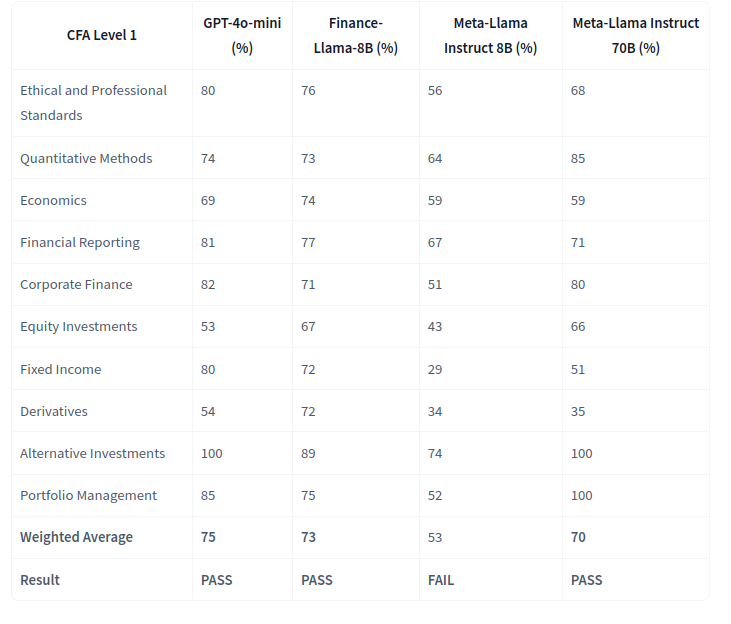Click the Alternative Investments row label

pyautogui.click(x=92, y=453)
